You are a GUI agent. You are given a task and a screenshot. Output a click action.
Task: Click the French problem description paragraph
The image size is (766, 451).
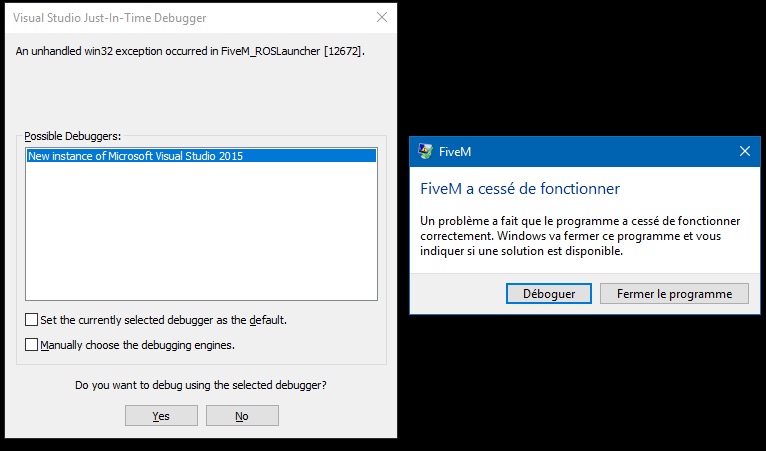point(580,236)
